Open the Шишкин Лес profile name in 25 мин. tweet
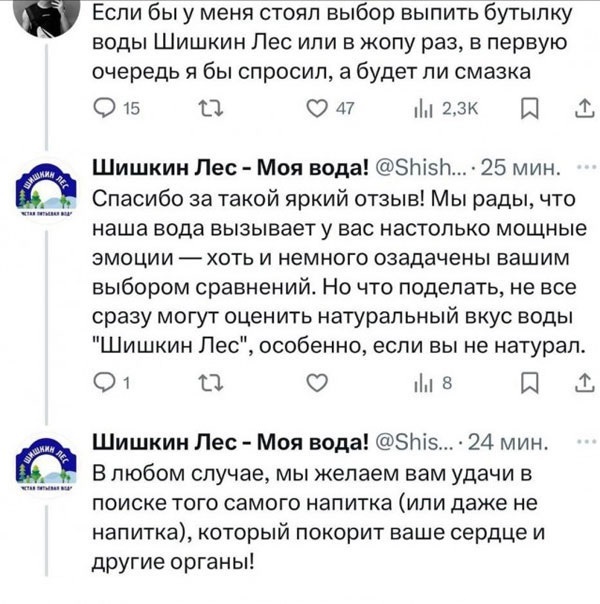The image size is (600, 604). point(232,166)
